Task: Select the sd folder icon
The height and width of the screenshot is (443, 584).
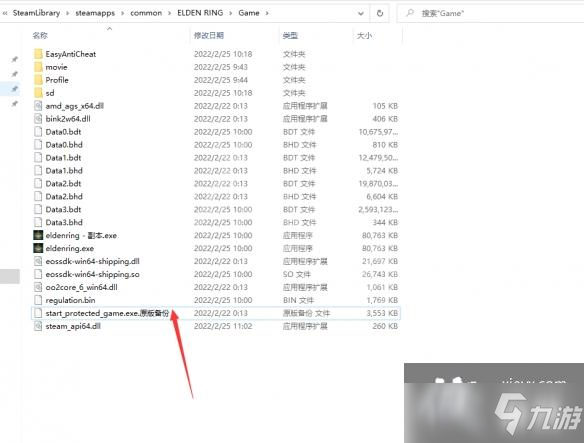Action: click(38, 93)
